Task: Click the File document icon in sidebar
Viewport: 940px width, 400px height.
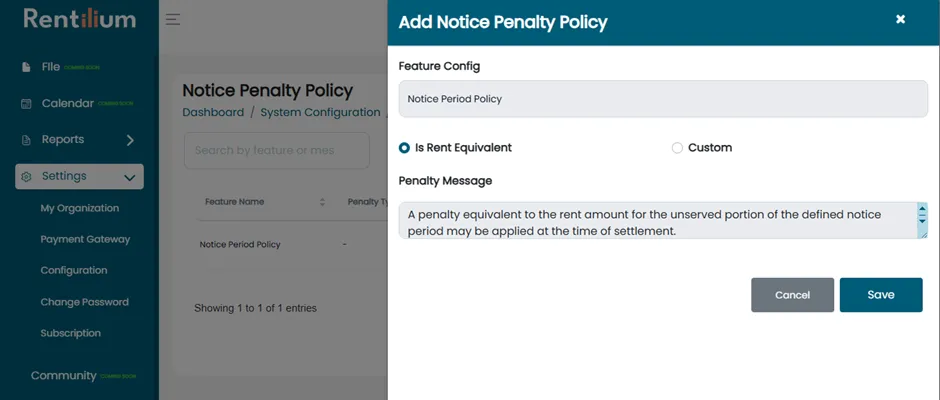Action: pyautogui.click(x=26, y=67)
